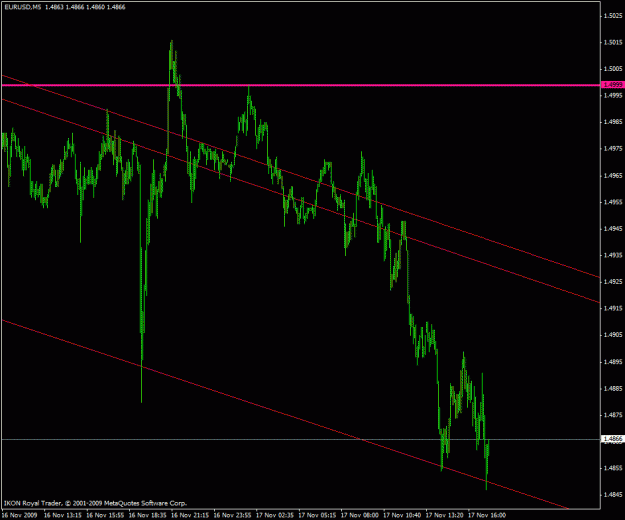
Task: Click the 1.4935 price scale label
Action: pyautogui.click(x=613, y=255)
